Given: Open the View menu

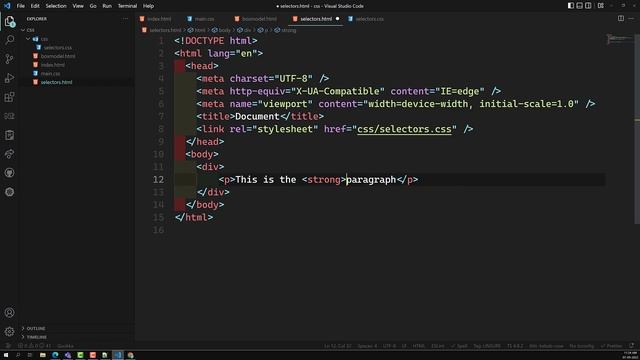Looking at the screenshot, I should pos(78,6).
